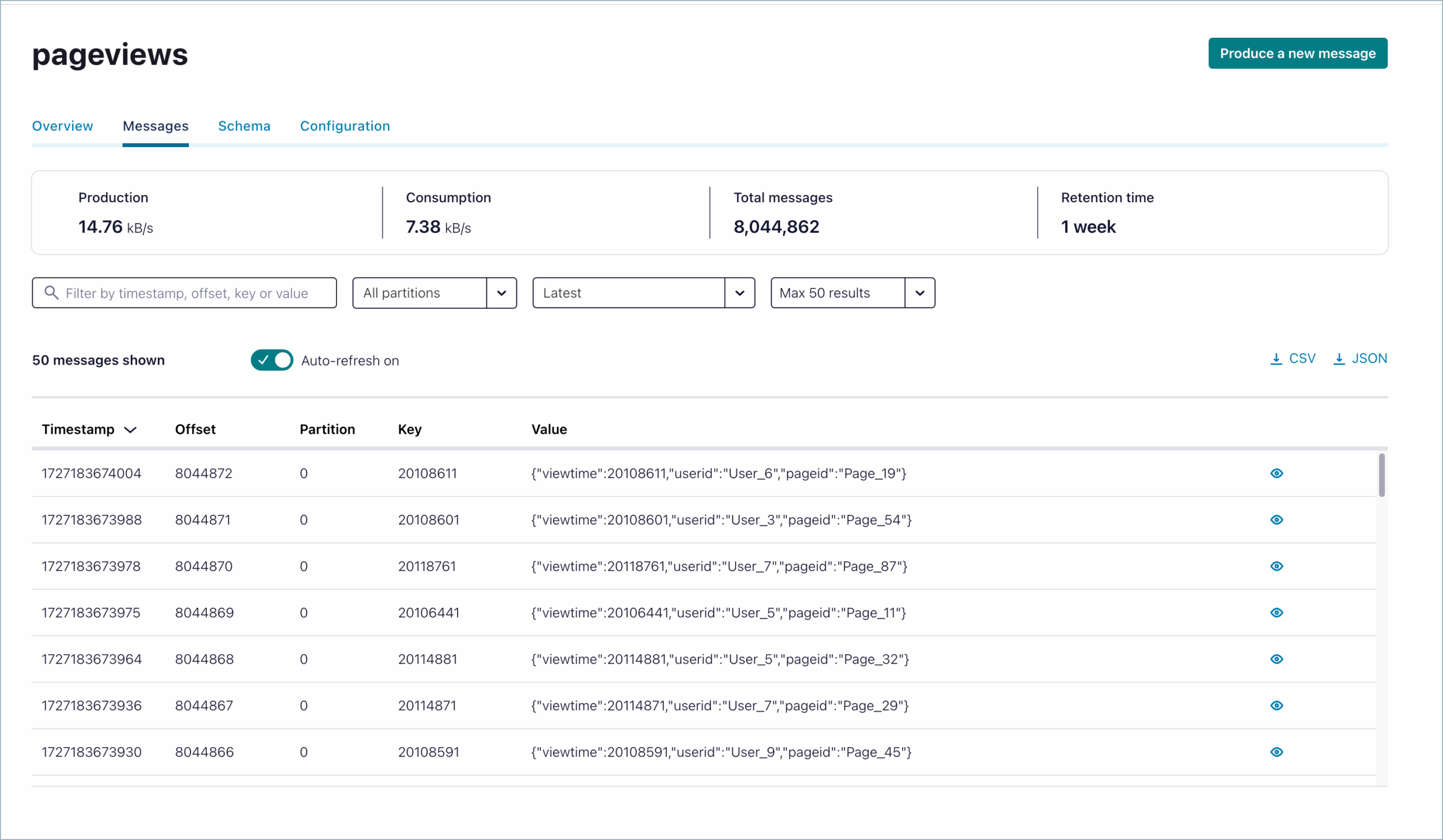Turn off the Auto-refresh toggle
The width and height of the screenshot is (1443, 840).
pyautogui.click(x=272, y=360)
